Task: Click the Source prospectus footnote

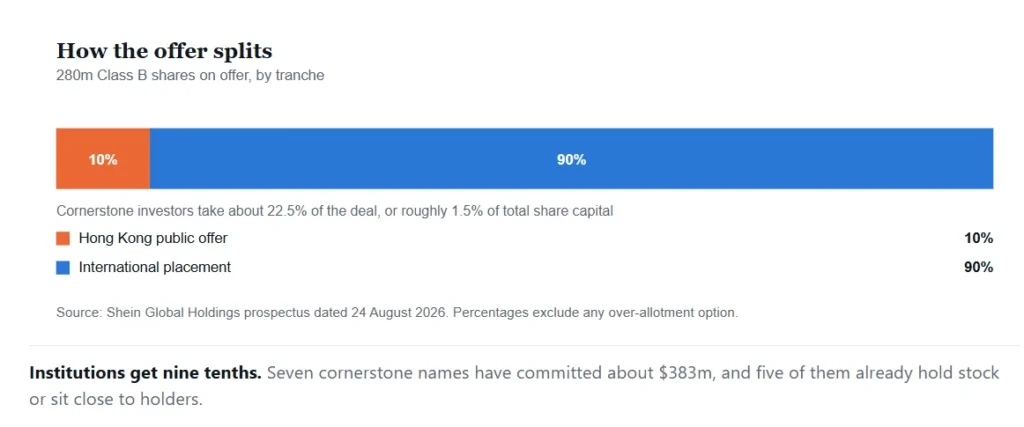Action: point(397,312)
